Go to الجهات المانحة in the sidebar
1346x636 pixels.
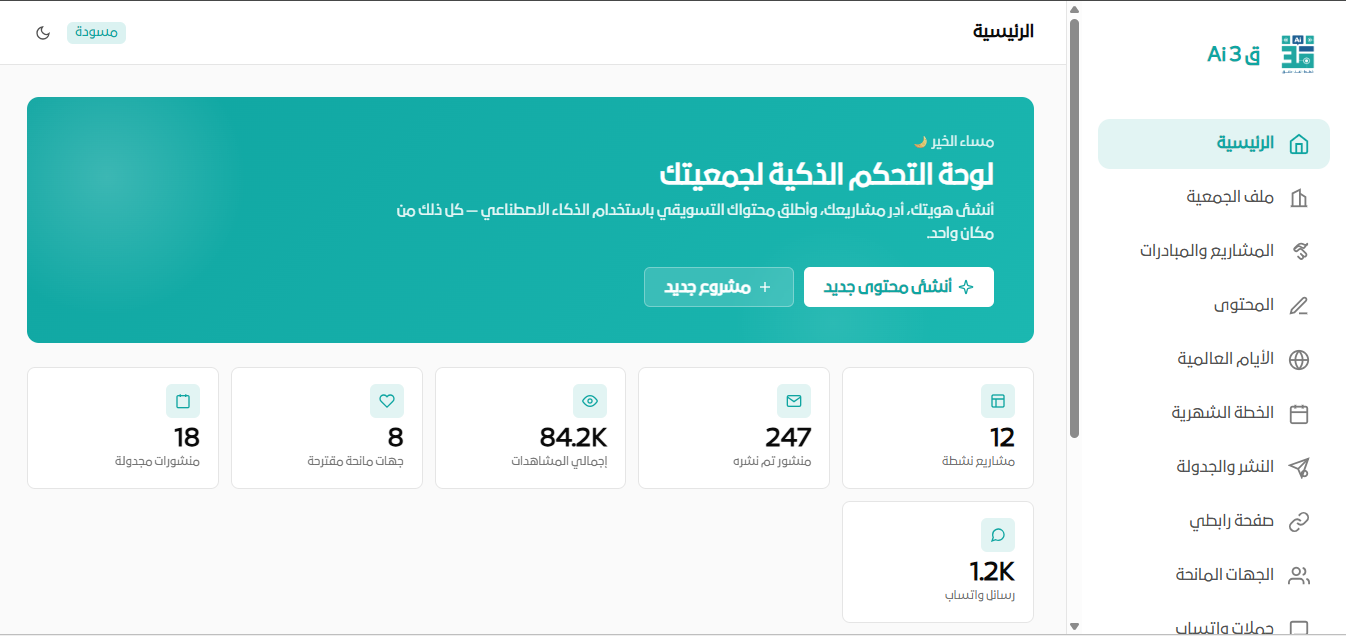[1214, 576]
